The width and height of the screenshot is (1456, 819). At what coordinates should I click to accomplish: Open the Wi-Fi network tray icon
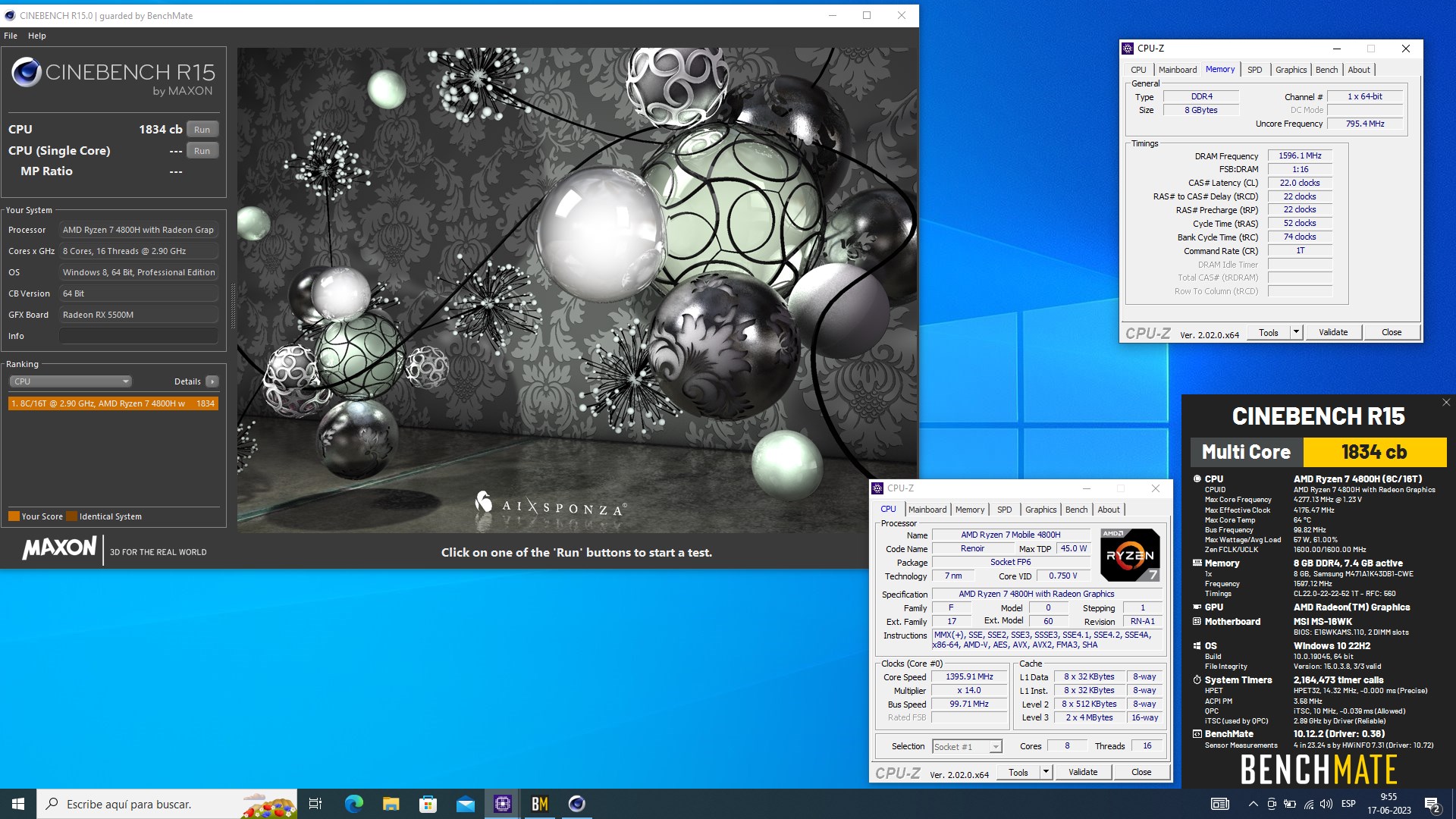click(x=1308, y=804)
